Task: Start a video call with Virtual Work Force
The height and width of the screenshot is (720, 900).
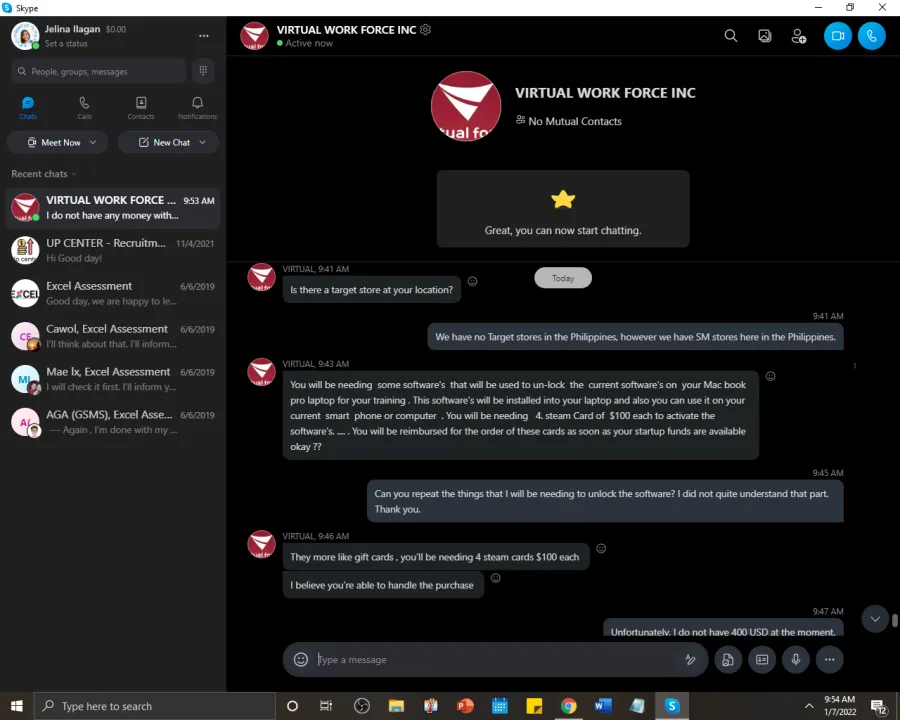Action: pos(837,36)
